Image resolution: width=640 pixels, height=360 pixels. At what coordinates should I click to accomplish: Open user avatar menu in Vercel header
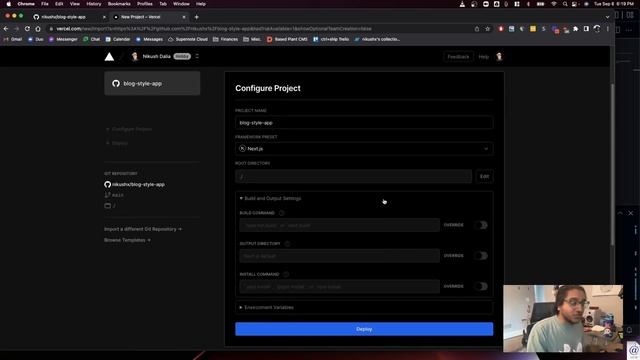(499, 57)
